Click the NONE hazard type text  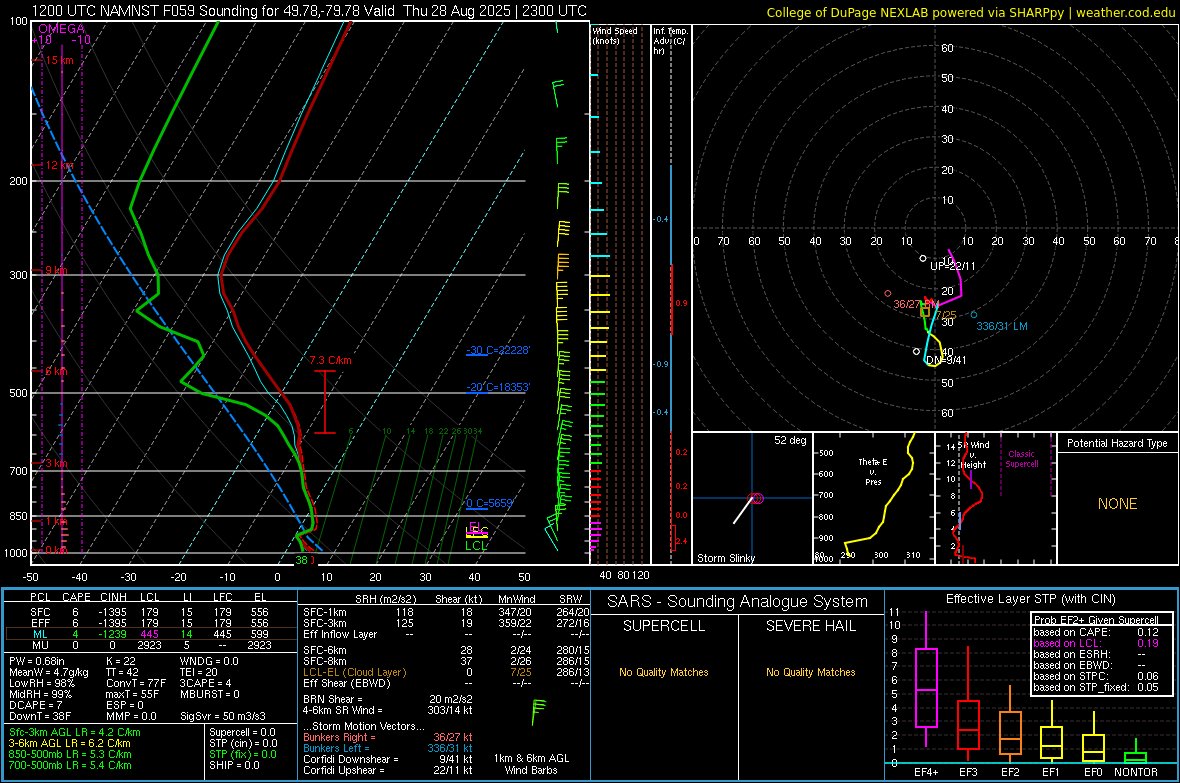(1118, 504)
